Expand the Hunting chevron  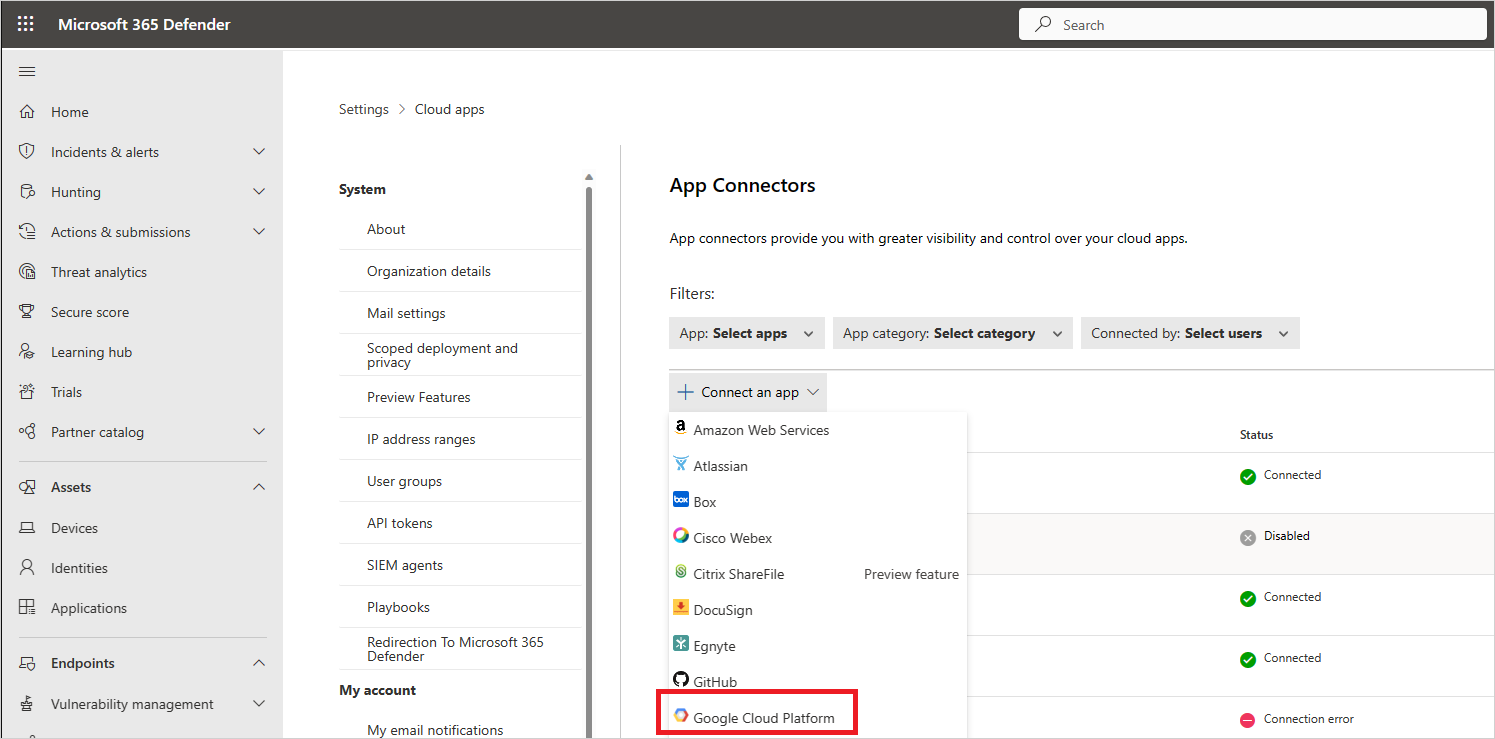[x=259, y=192]
